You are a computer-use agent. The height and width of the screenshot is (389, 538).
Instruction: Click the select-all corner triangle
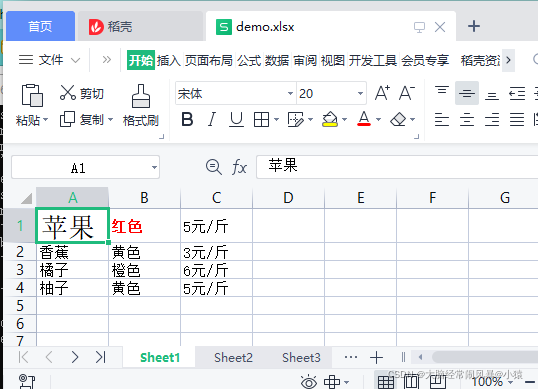(26, 198)
